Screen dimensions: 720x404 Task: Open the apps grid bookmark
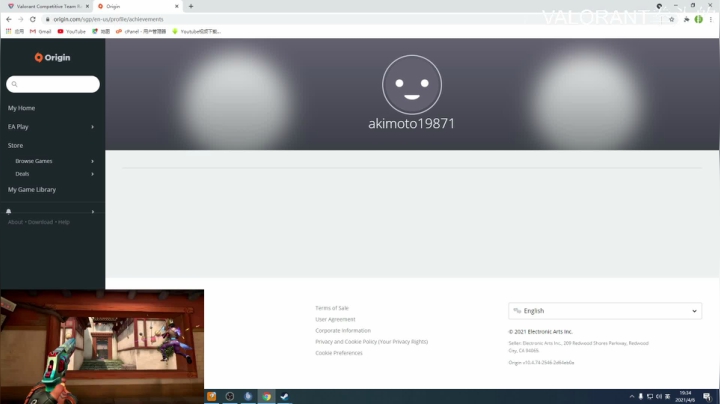14,31
